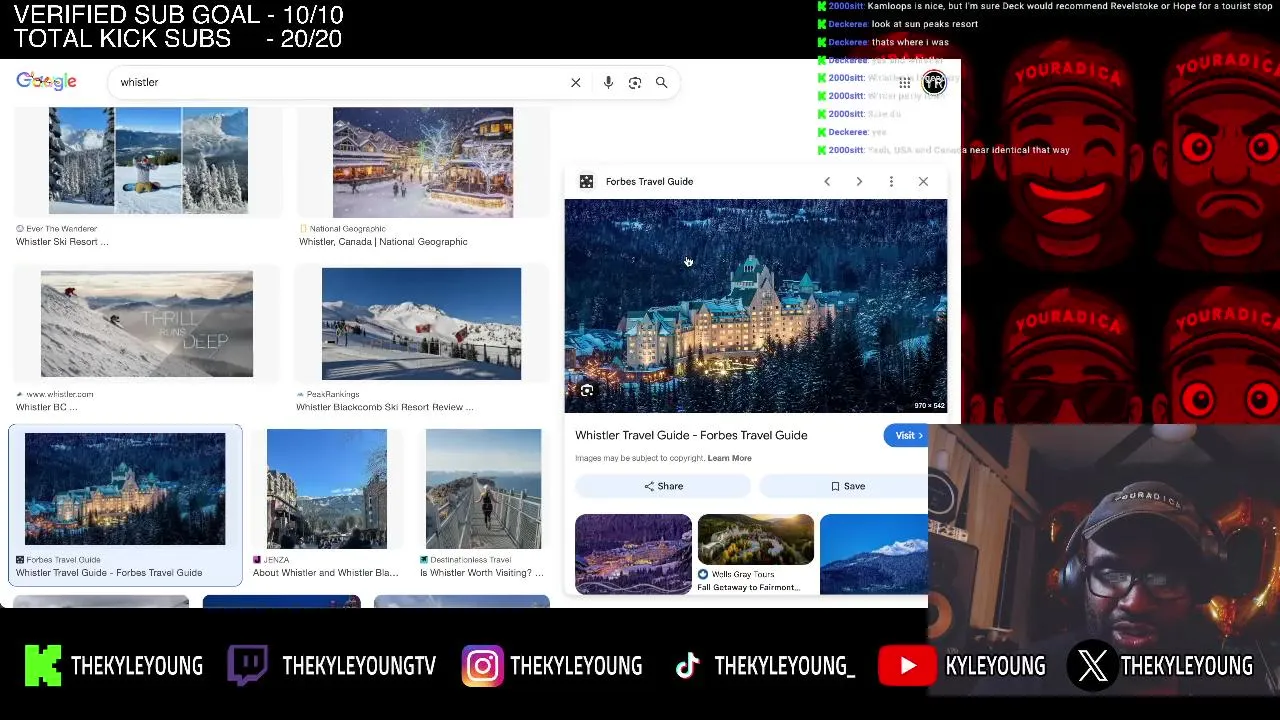Image resolution: width=1280 pixels, height=720 pixels.
Task: Open three-dot menu in preview panel
Action: pyautogui.click(x=891, y=181)
